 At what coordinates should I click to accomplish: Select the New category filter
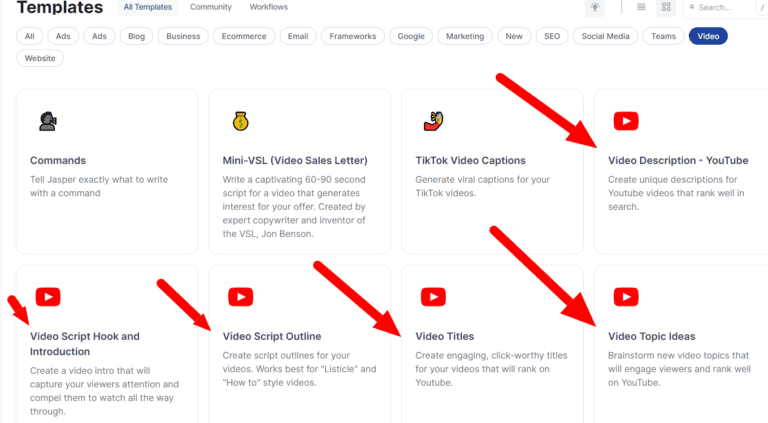pyautogui.click(x=514, y=36)
